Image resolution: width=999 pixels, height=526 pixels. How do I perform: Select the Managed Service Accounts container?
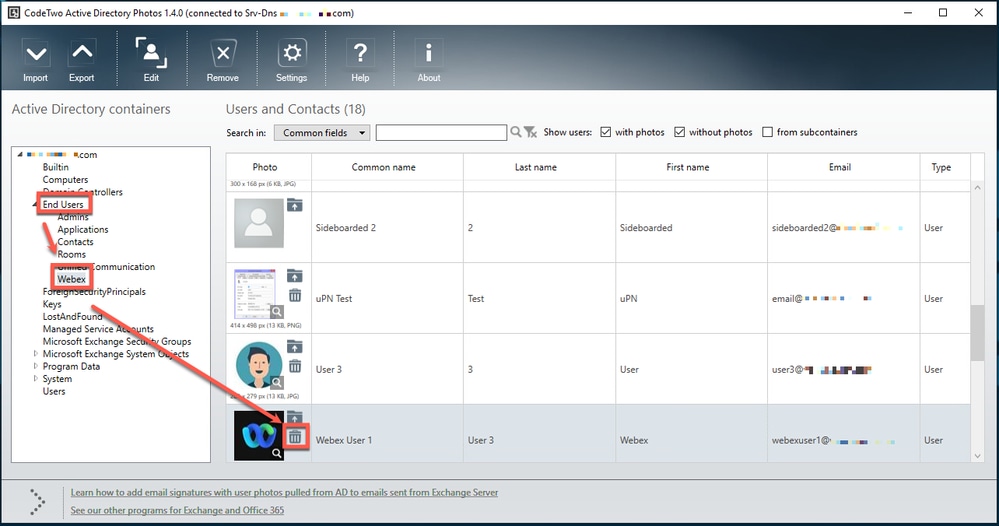98,329
